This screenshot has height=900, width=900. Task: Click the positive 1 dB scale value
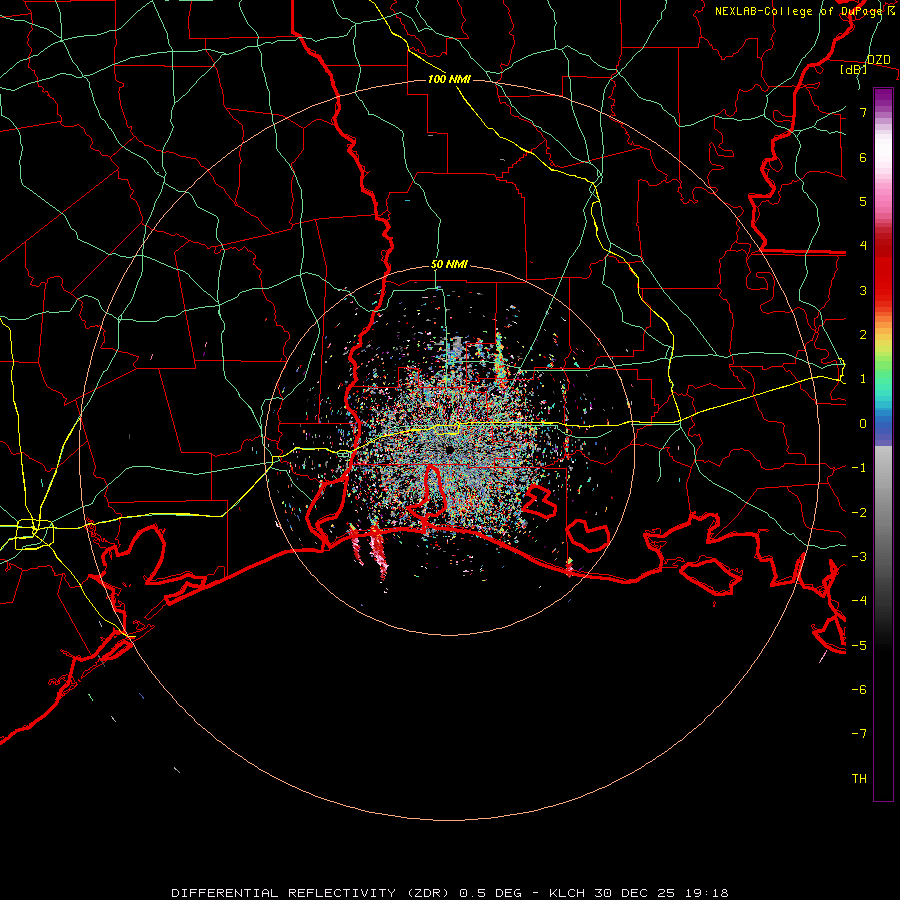(863, 379)
